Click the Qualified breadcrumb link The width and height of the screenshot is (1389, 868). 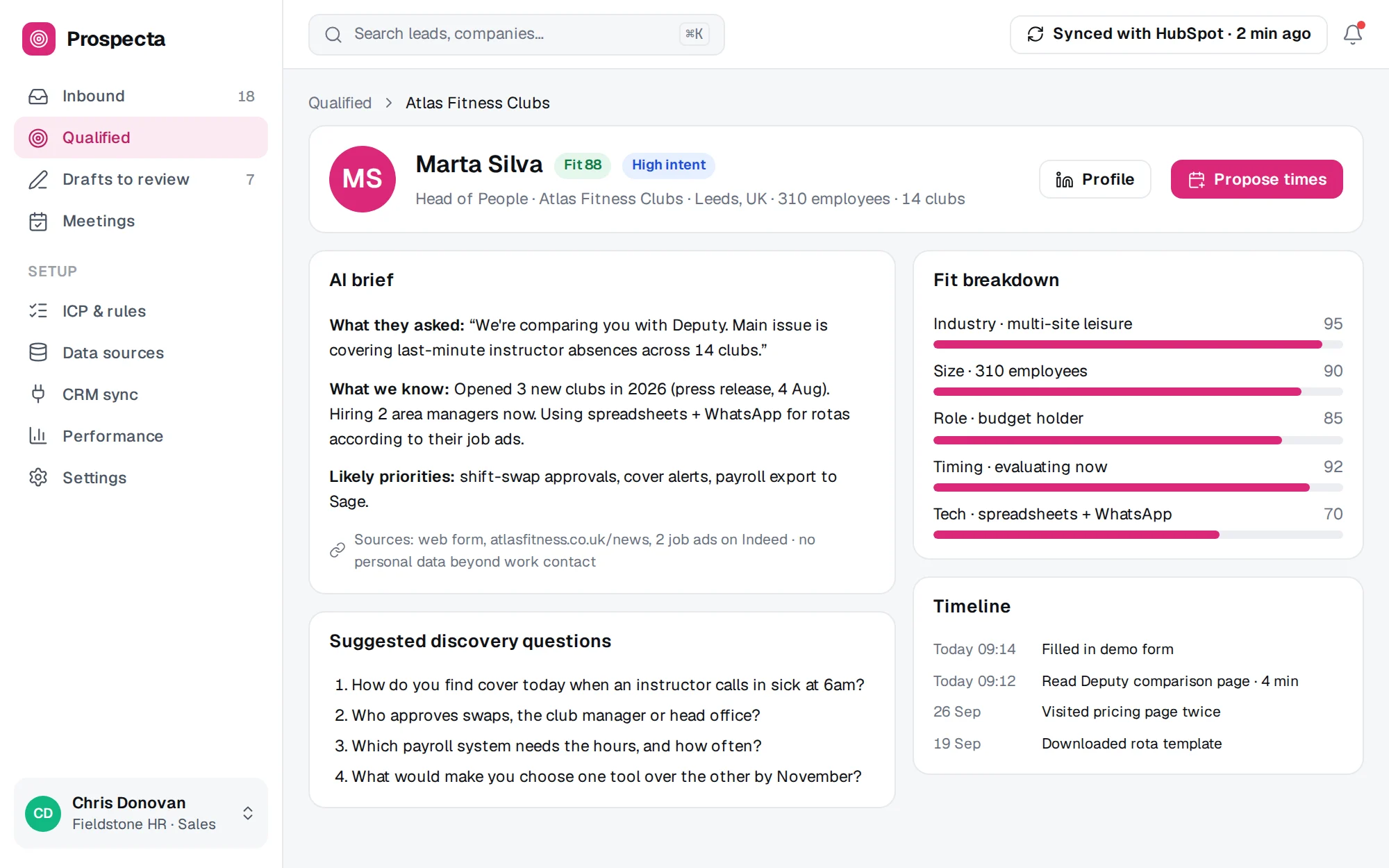tap(340, 103)
